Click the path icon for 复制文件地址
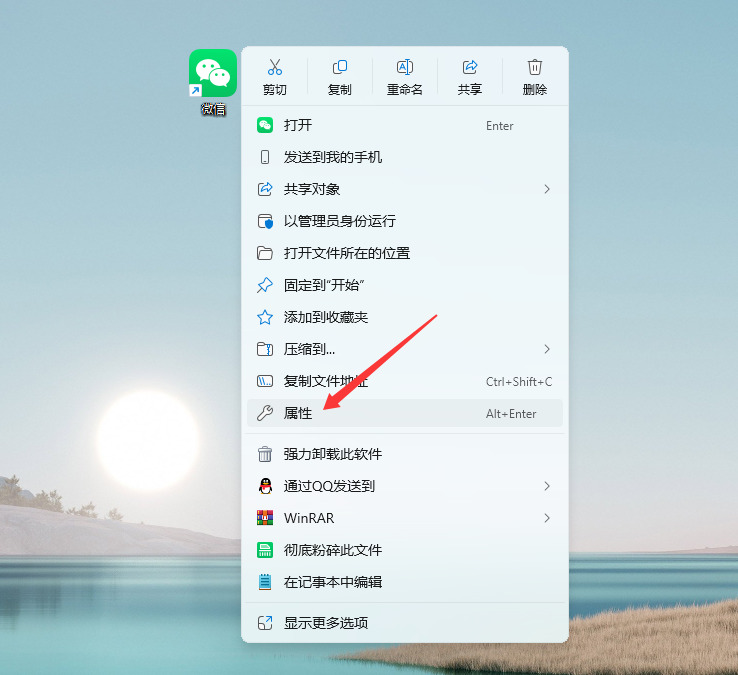This screenshot has width=738, height=675. coord(265,381)
